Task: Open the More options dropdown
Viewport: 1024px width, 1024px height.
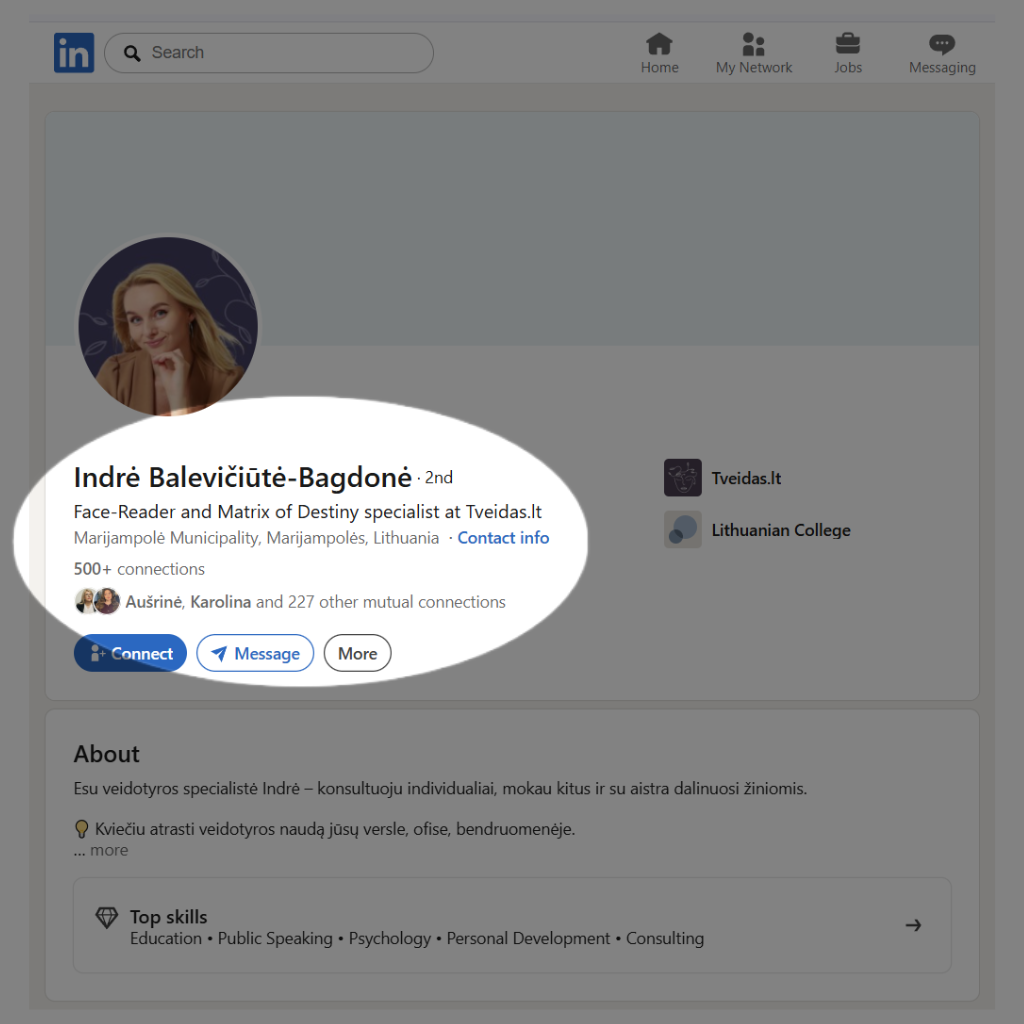Action: (x=357, y=654)
